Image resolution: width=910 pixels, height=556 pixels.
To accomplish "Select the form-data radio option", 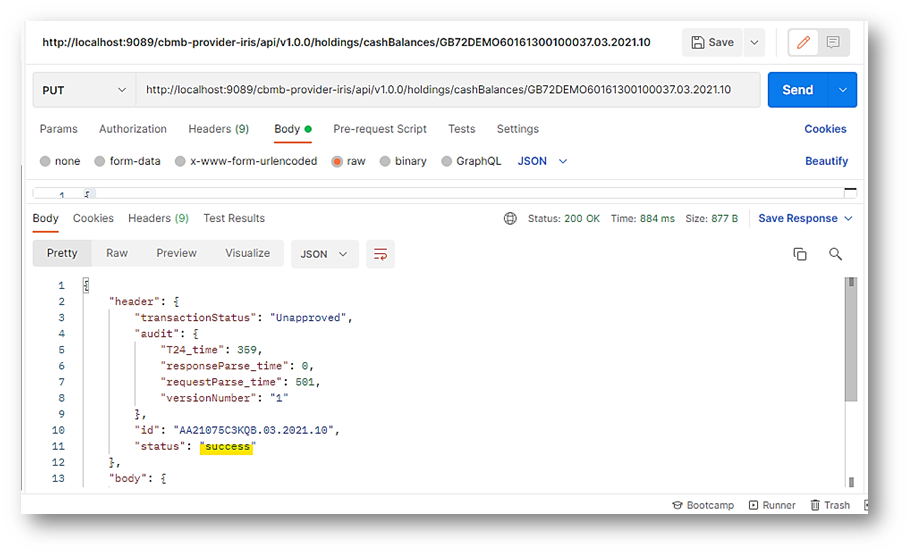I will click(100, 161).
